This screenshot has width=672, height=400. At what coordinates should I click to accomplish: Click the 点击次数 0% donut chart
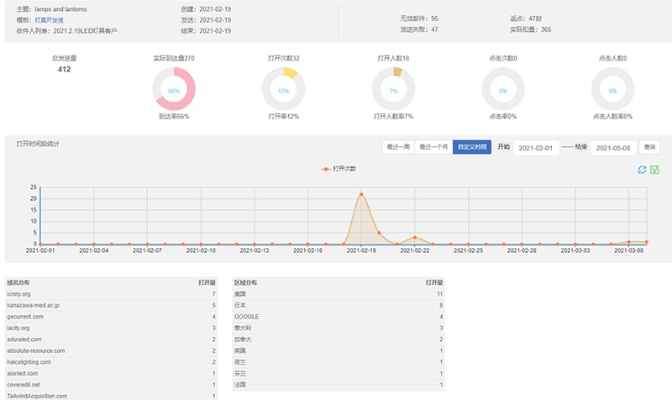(502, 91)
